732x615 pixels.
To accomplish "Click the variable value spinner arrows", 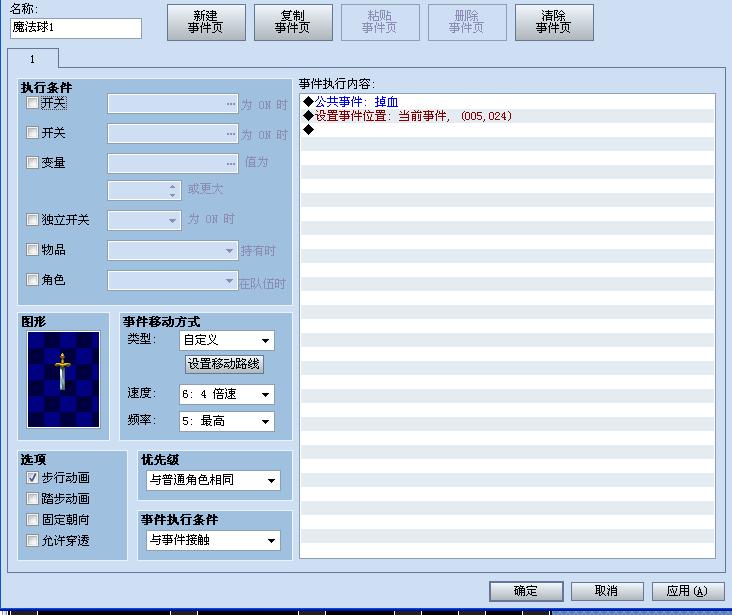I will tap(172, 191).
